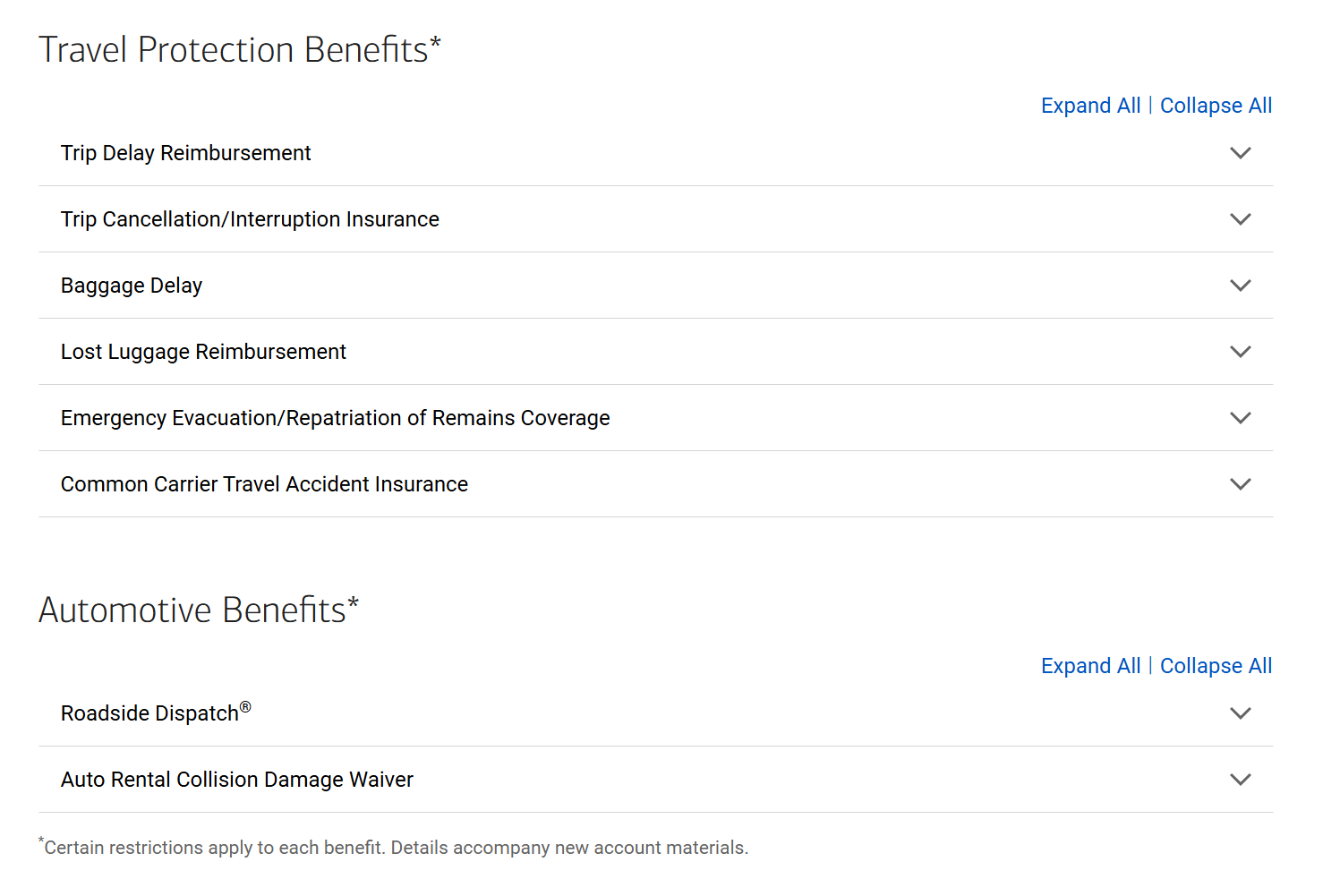This screenshot has width=1340, height=896.
Task: Click Expand All under Automotive Benefits
Action: tap(1090, 666)
